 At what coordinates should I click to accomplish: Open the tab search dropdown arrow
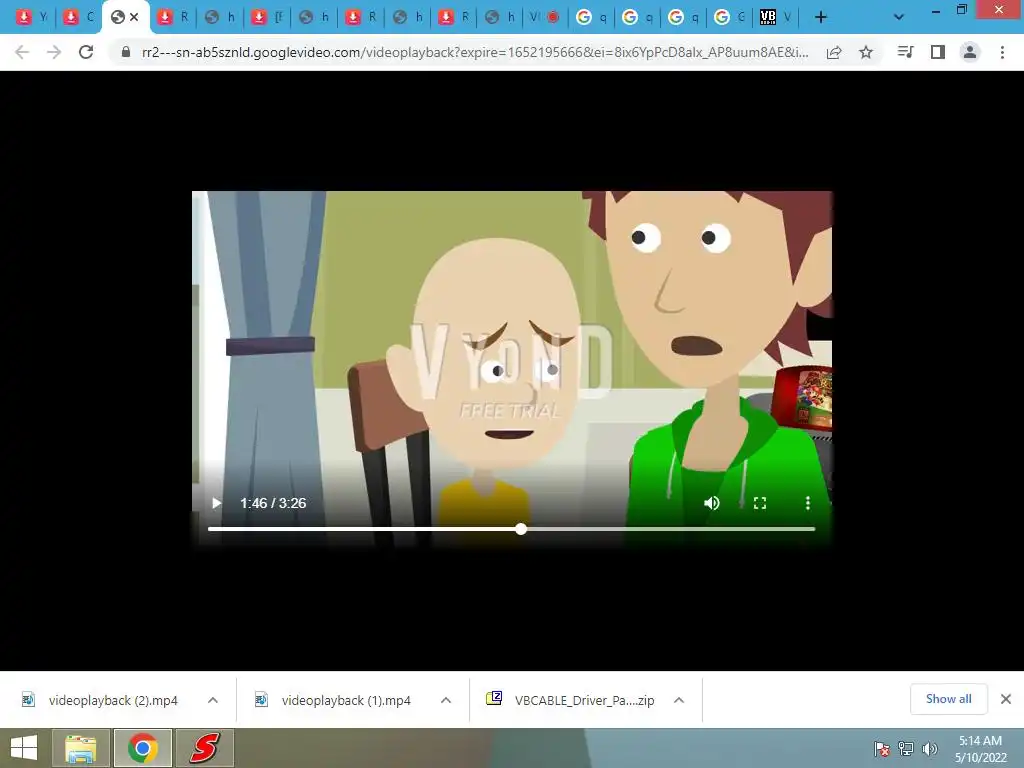click(x=899, y=18)
